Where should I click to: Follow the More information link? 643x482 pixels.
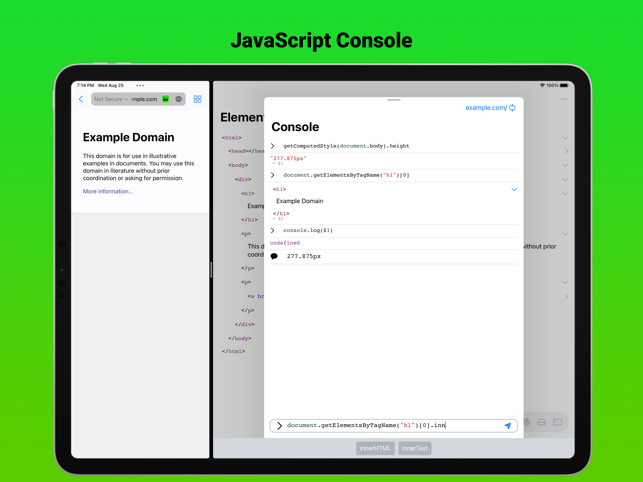[x=108, y=191]
